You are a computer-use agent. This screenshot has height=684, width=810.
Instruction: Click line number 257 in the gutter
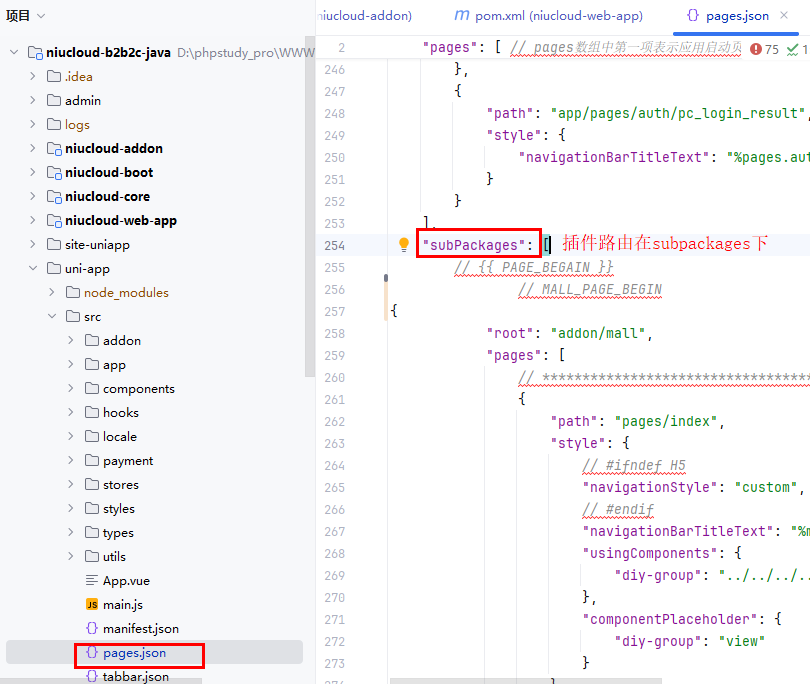[x=334, y=311]
